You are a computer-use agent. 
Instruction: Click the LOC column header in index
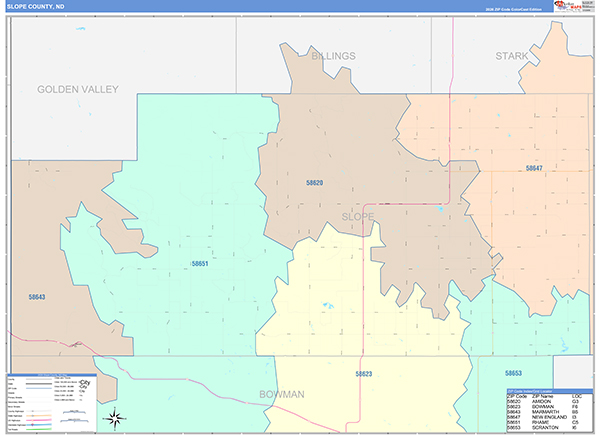[x=576, y=396]
